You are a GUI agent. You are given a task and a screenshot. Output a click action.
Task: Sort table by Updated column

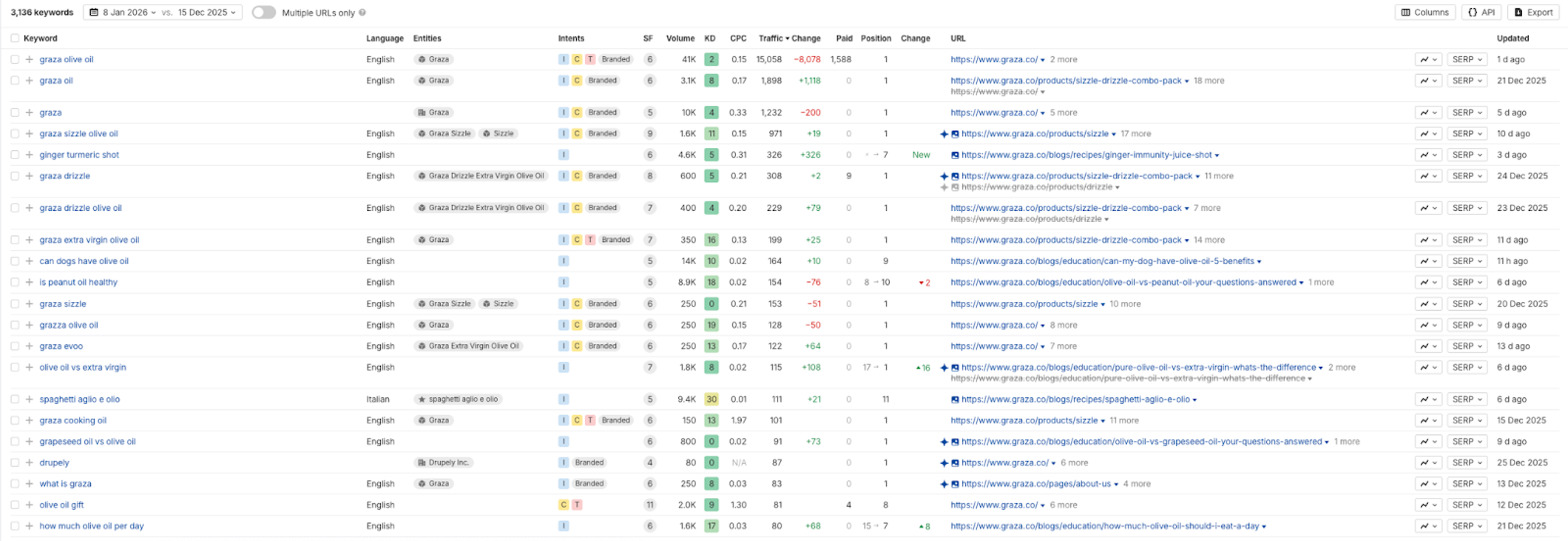coord(1512,38)
